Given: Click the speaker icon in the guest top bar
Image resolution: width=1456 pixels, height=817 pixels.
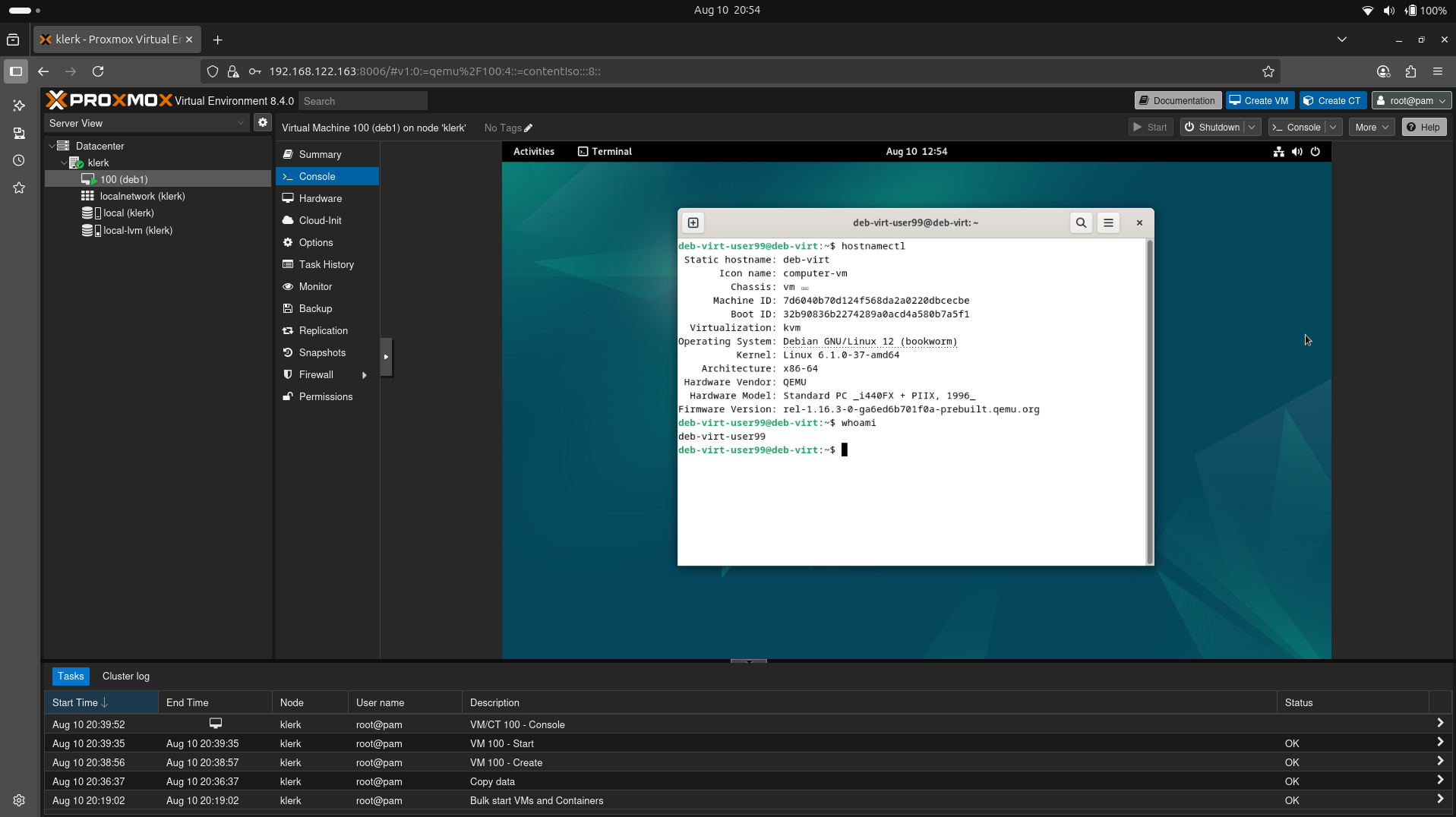Looking at the screenshot, I should 1296,151.
